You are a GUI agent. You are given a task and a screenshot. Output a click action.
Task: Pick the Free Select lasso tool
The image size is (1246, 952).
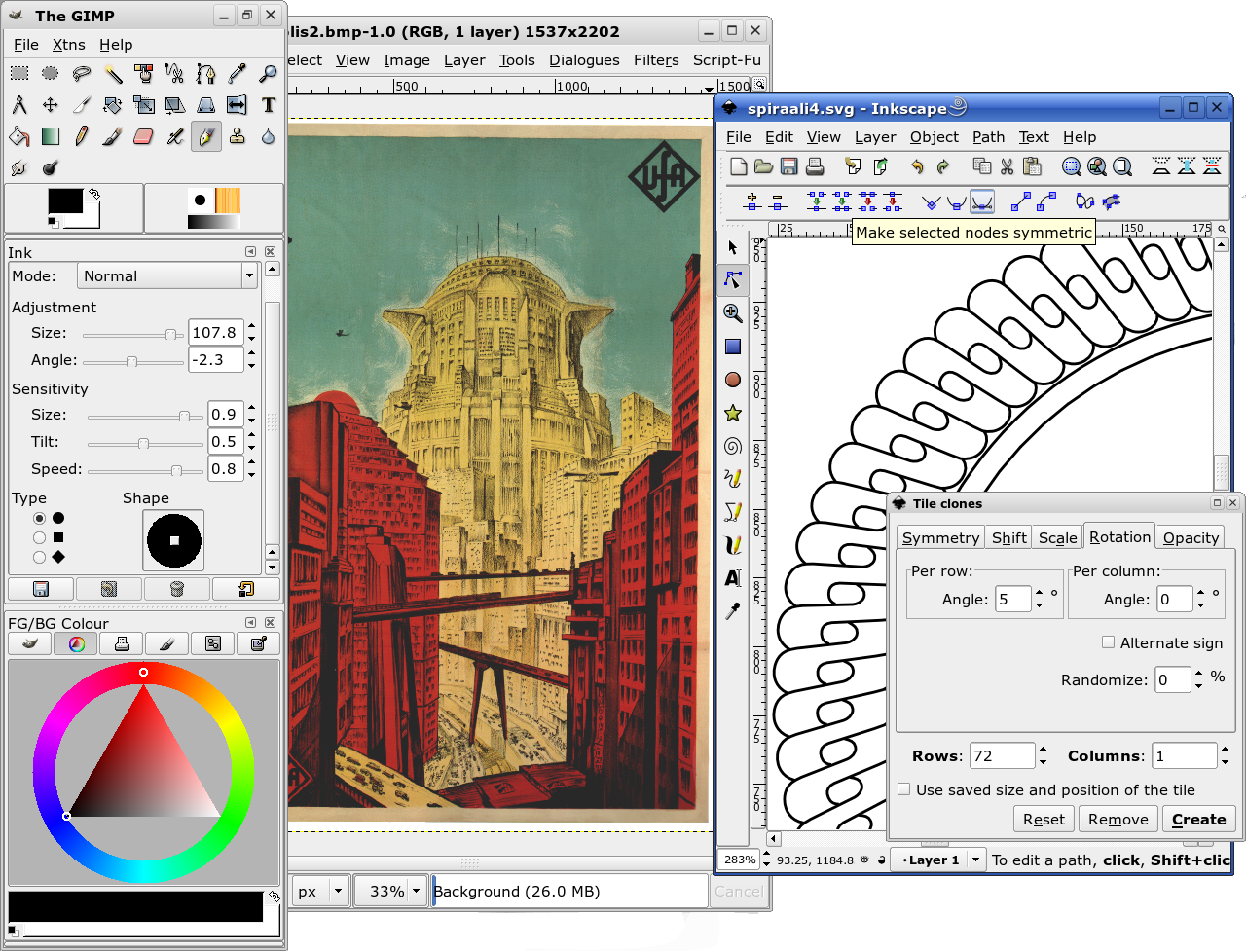(82, 73)
